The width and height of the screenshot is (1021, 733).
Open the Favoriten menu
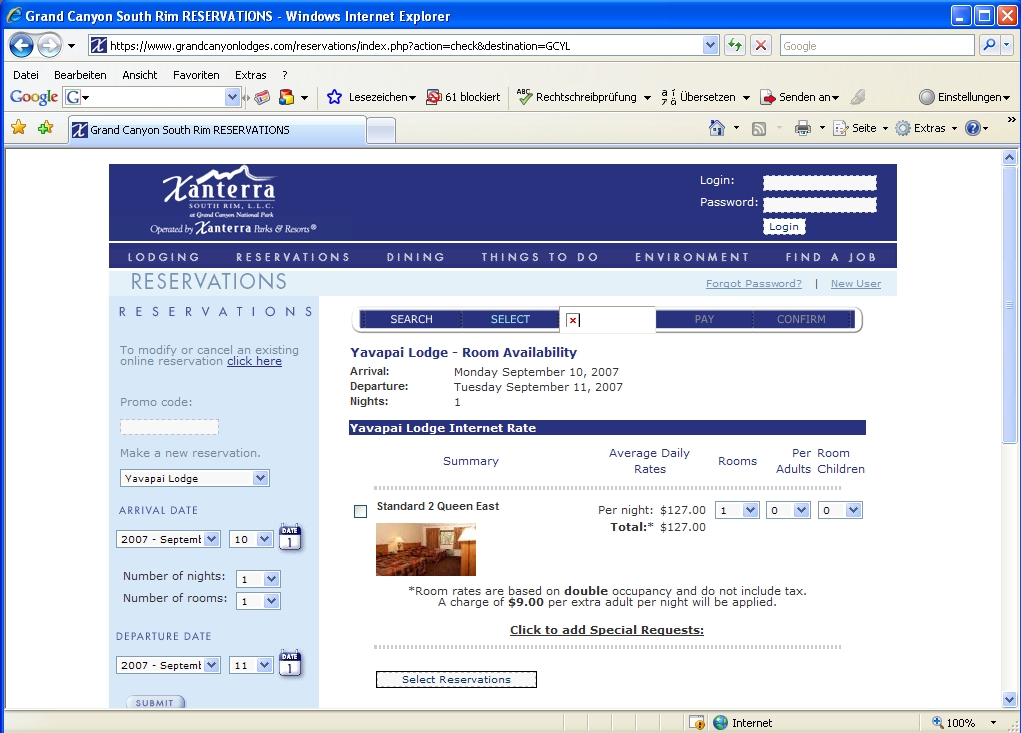coord(196,75)
